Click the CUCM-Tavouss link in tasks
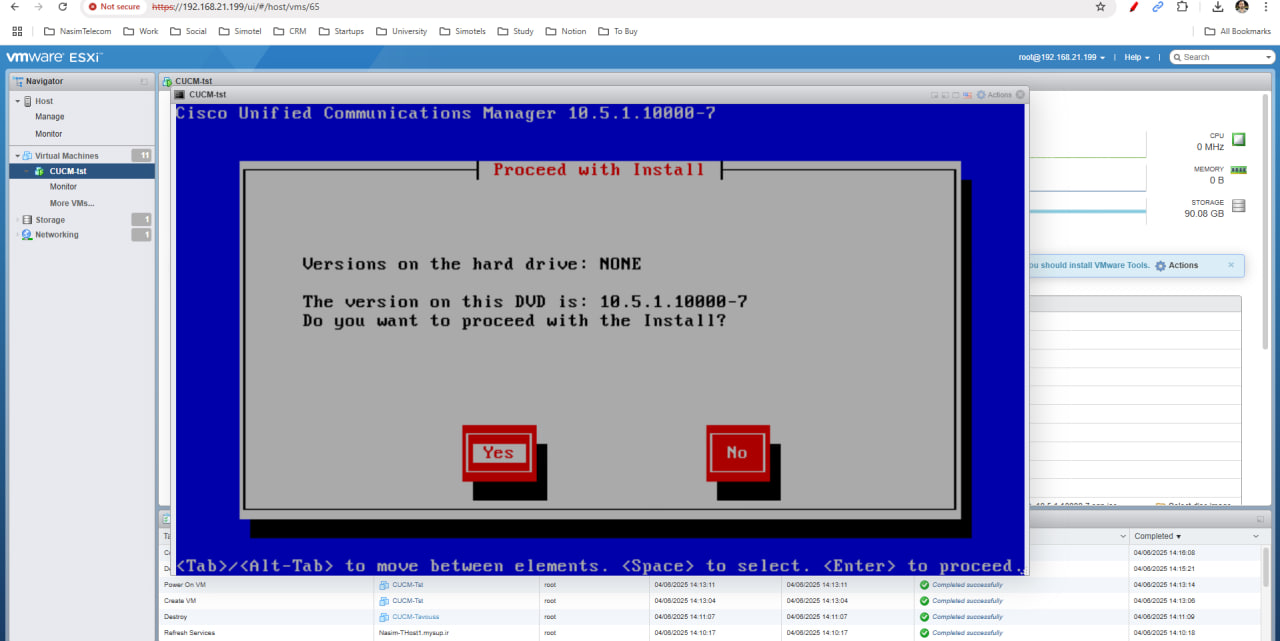Image resolution: width=1280 pixels, height=641 pixels. coord(415,617)
